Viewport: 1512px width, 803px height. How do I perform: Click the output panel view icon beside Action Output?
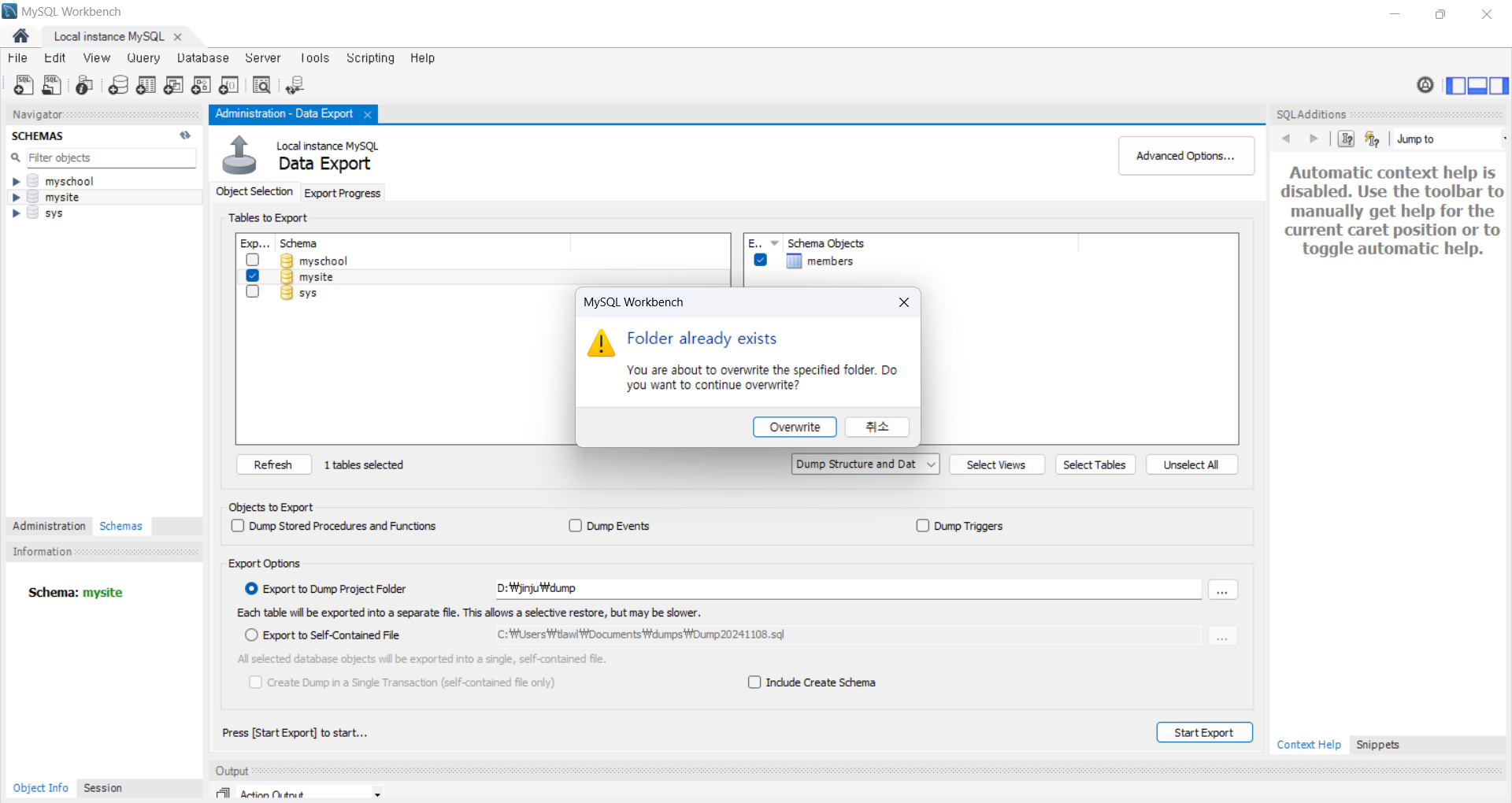pyautogui.click(x=224, y=794)
